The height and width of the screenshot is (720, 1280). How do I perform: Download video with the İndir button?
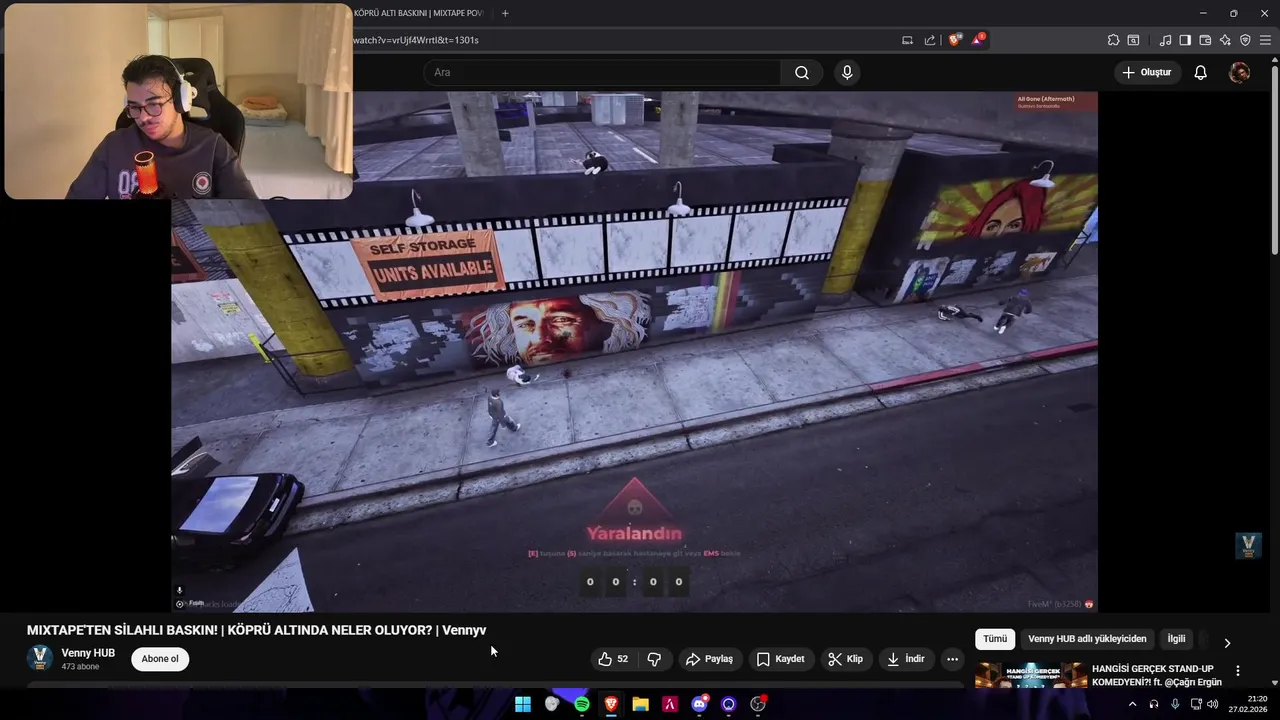pyautogui.click(x=906, y=659)
